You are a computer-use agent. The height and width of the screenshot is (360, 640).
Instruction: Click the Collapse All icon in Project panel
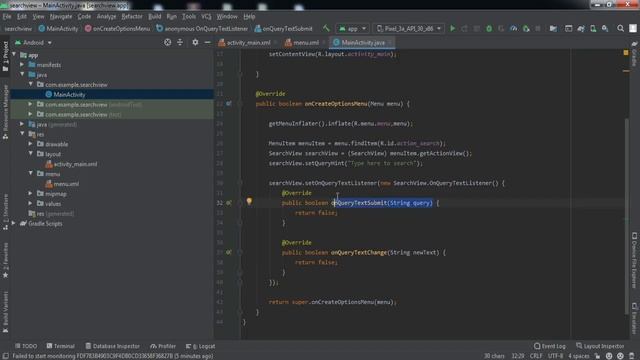[x=180, y=42]
